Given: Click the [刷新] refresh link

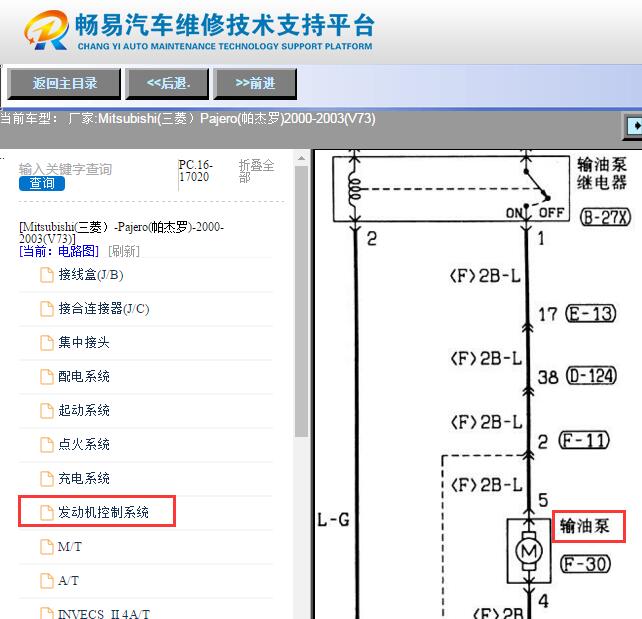Looking at the screenshot, I should click(x=124, y=251).
